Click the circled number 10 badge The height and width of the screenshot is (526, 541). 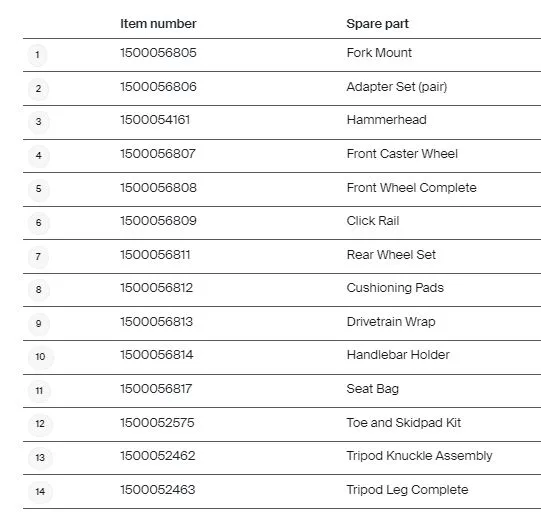coord(40,357)
